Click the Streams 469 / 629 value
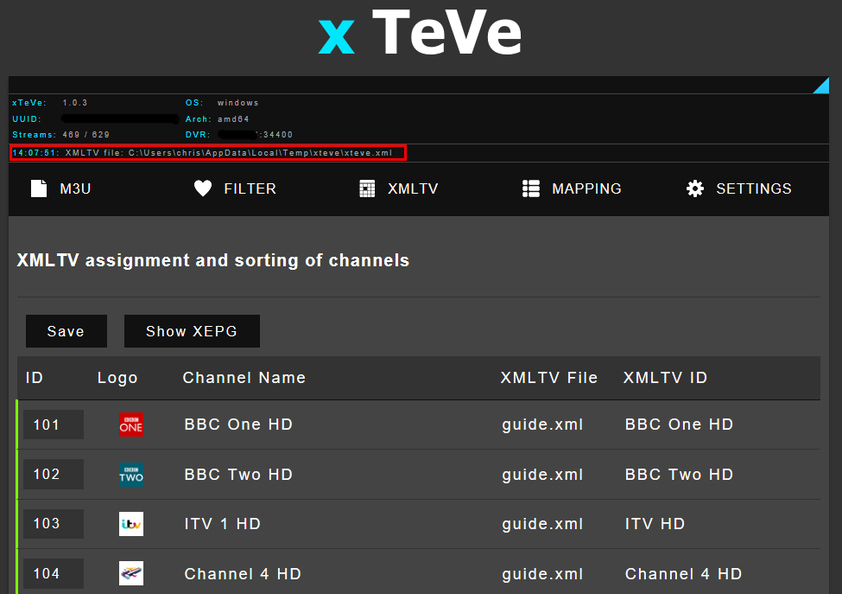The height and width of the screenshot is (594, 842). 86,135
